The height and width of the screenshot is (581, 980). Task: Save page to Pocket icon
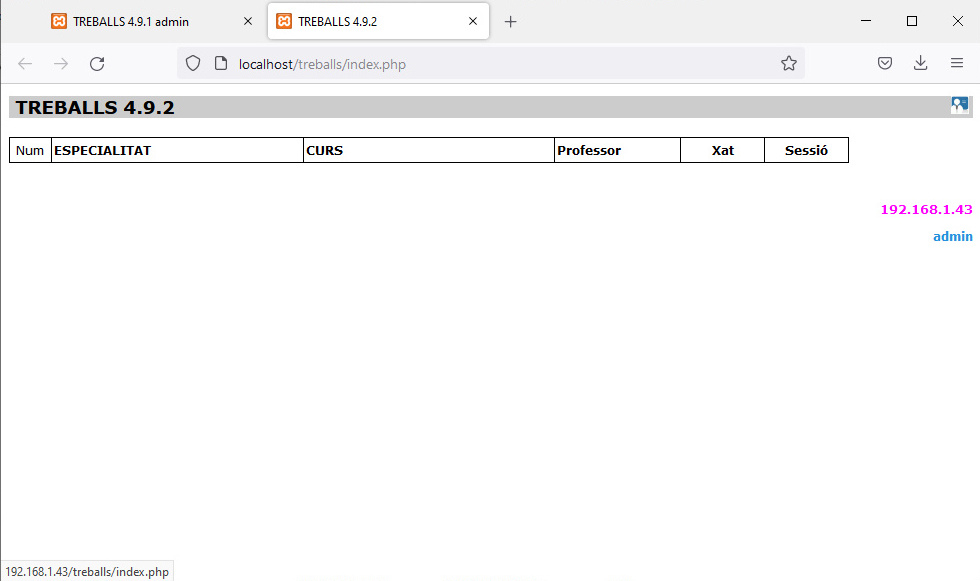pyautogui.click(x=884, y=63)
